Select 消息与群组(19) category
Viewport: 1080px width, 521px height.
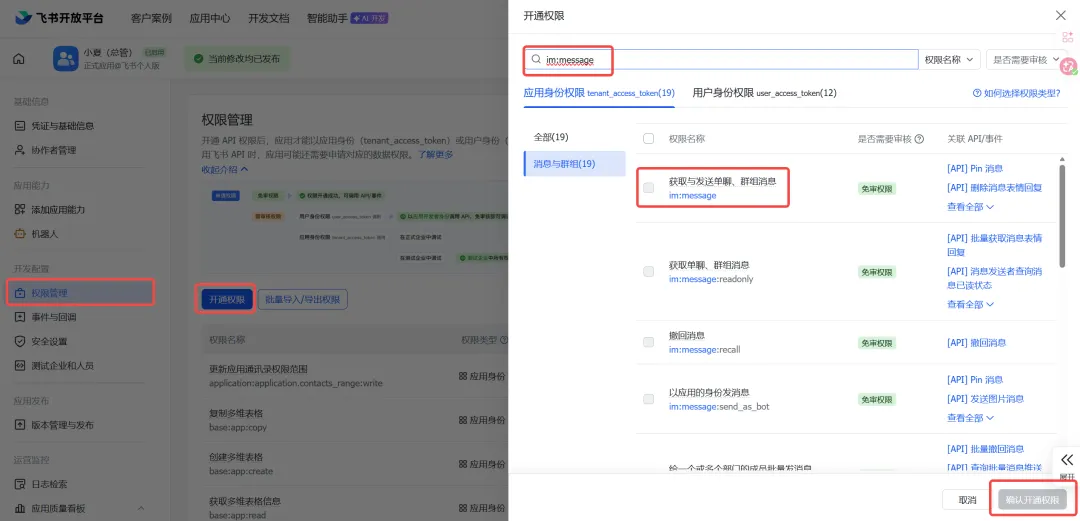574,164
